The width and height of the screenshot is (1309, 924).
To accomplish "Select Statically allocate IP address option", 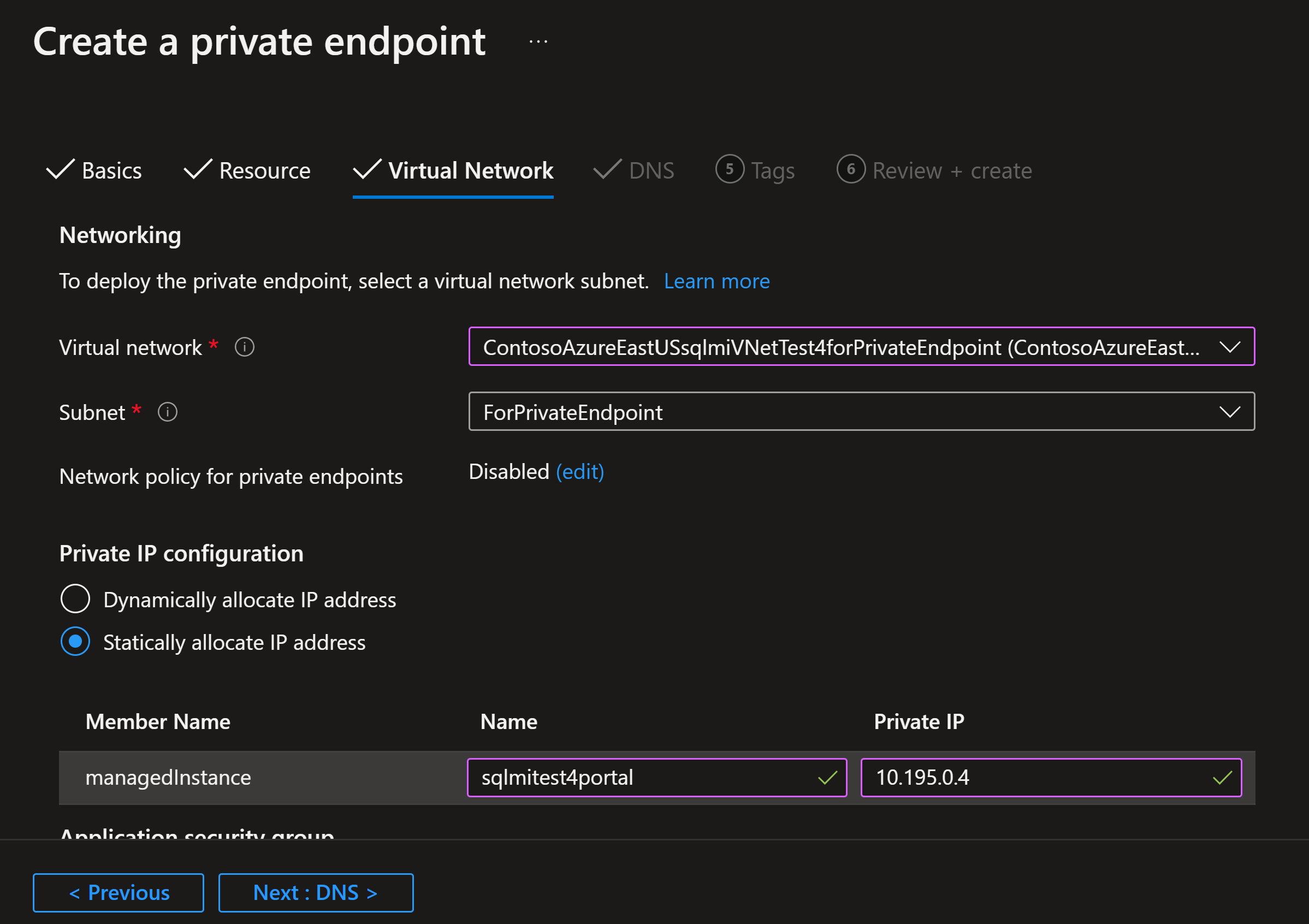I will point(75,641).
